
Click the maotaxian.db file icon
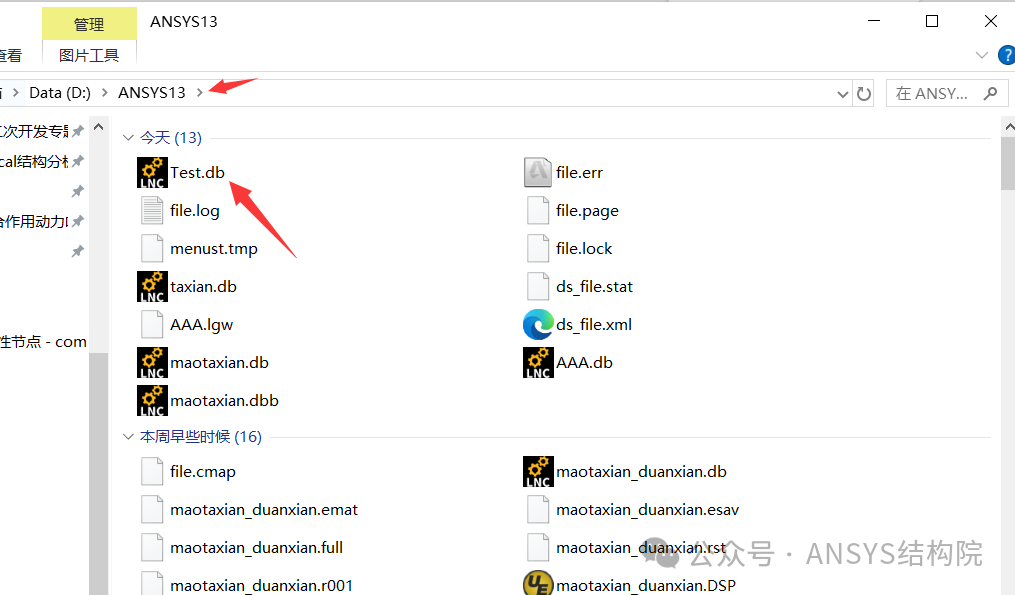click(x=152, y=363)
